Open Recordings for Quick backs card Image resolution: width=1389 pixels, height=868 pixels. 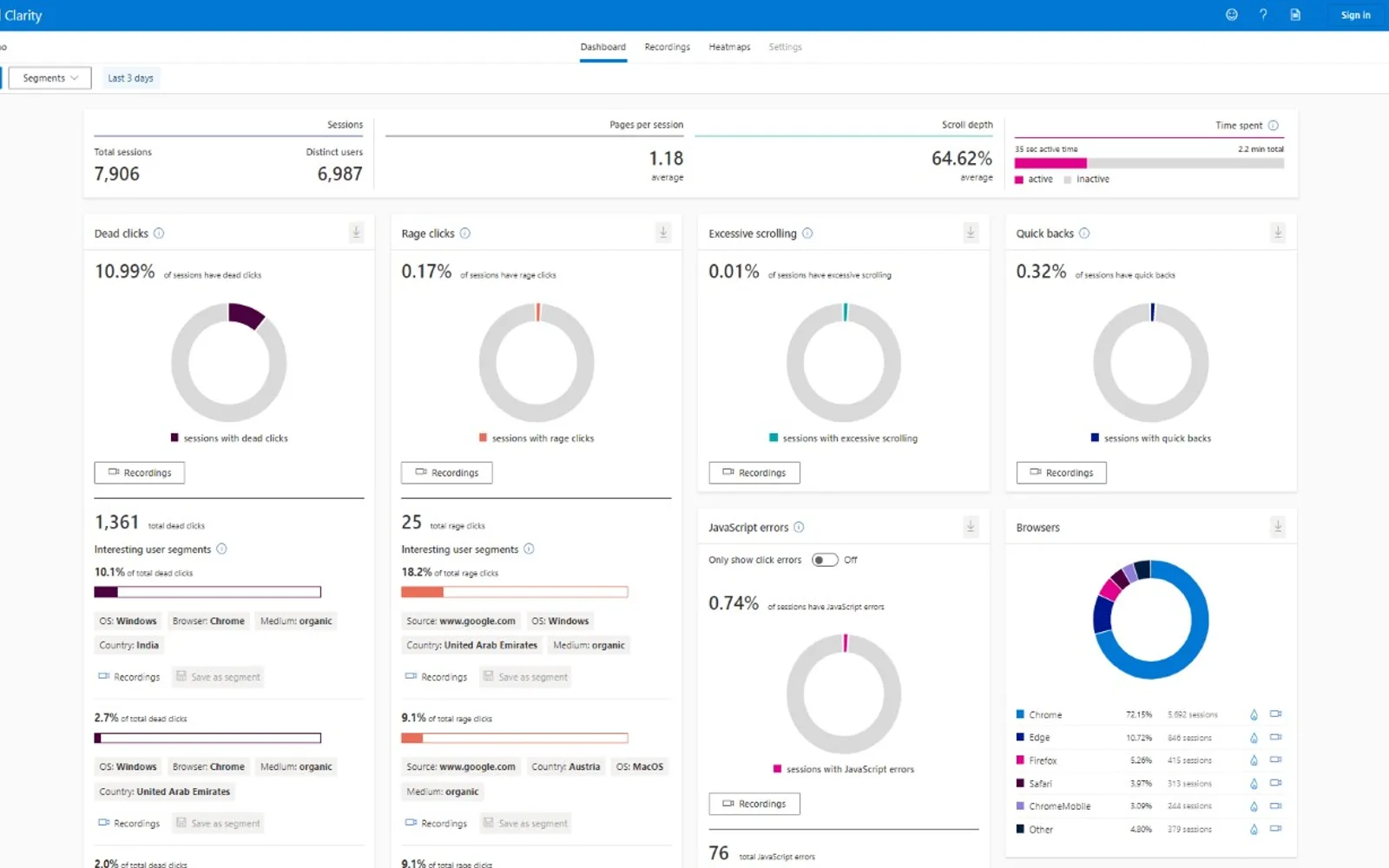click(1061, 472)
